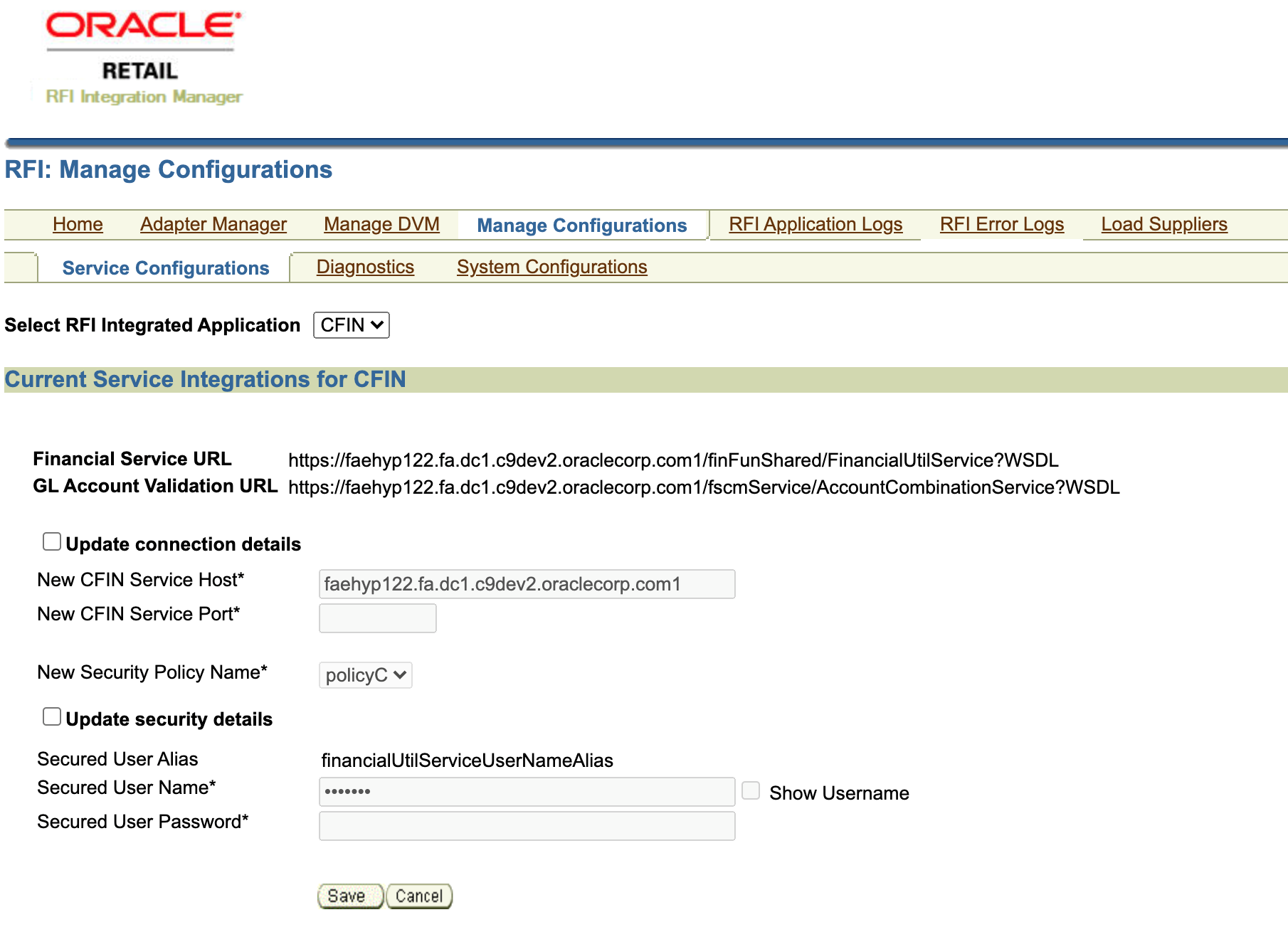Select the Service Configurations subtab
The width and height of the screenshot is (1288, 927).
coord(166,268)
